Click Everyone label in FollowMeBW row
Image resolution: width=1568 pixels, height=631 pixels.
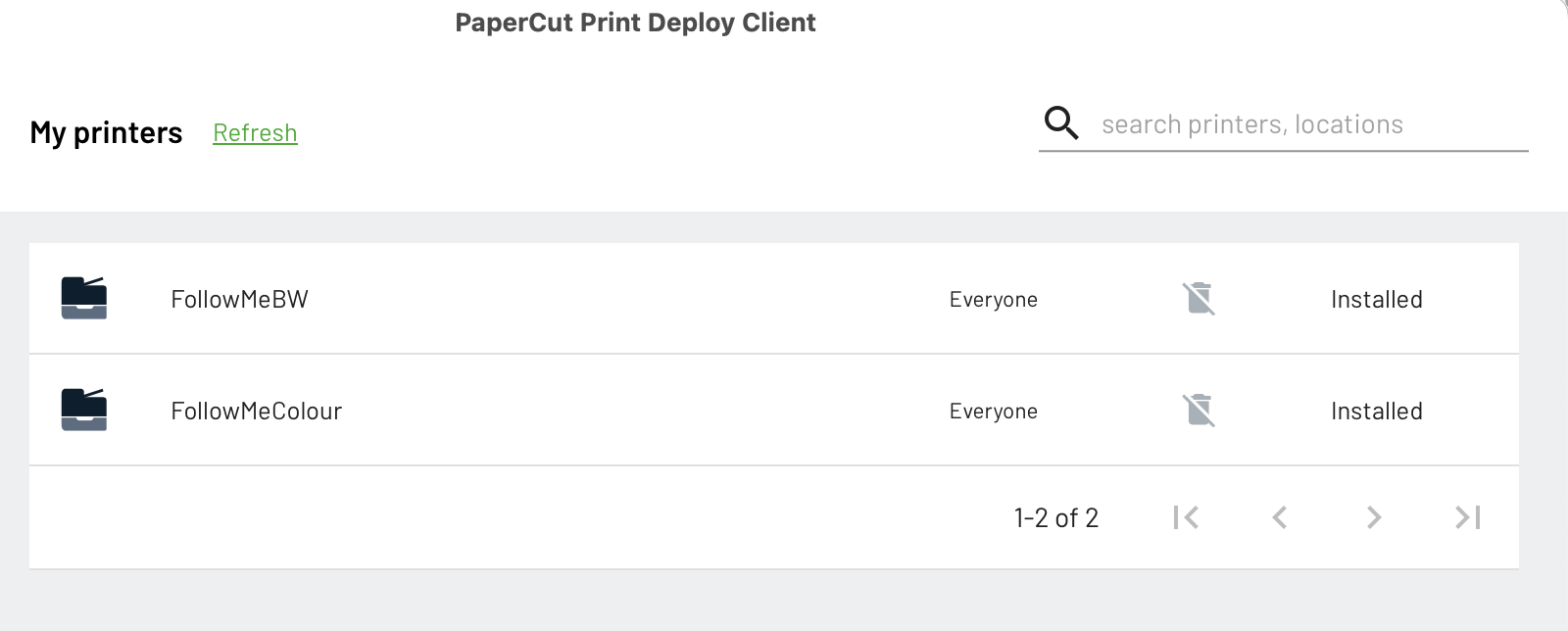(x=993, y=299)
